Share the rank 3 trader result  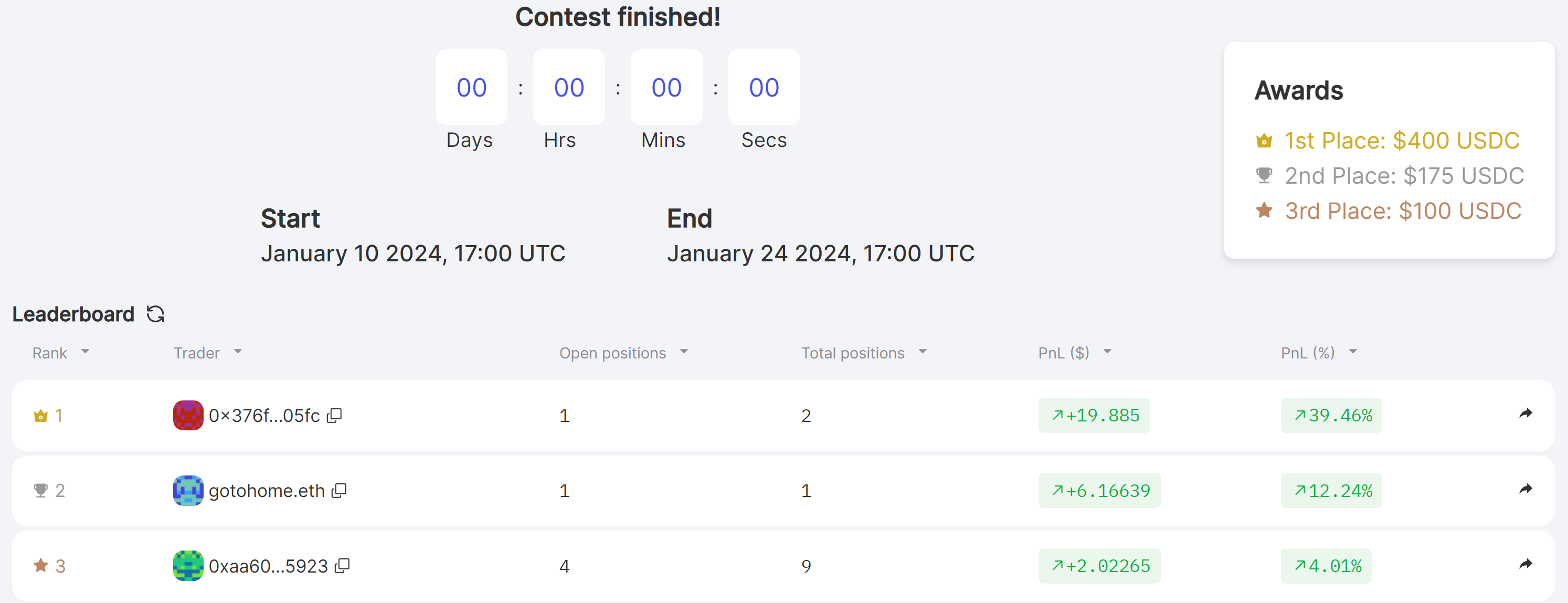(x=1525, y=565)
